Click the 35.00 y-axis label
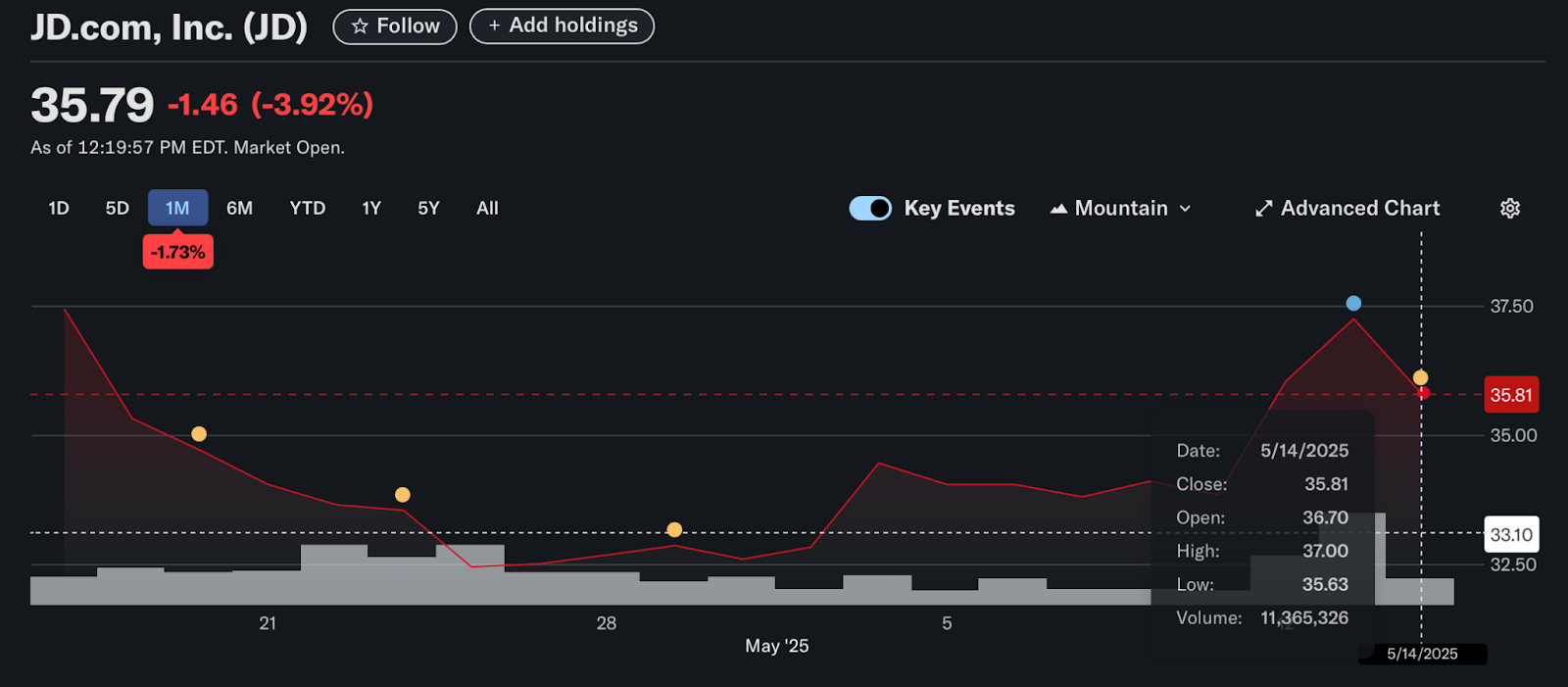 point(1514,435)
